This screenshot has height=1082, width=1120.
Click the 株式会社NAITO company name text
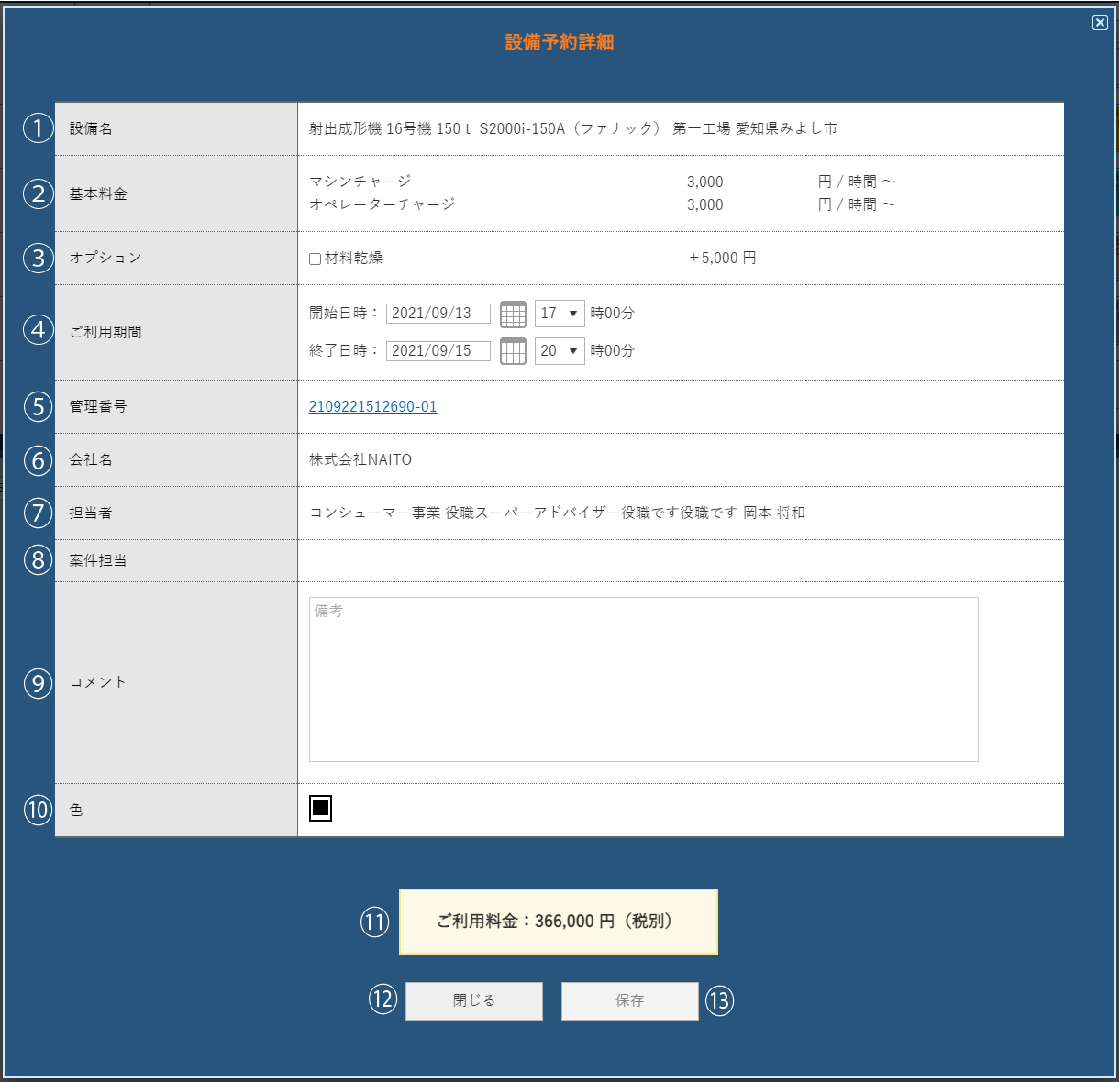coord(360,460)
